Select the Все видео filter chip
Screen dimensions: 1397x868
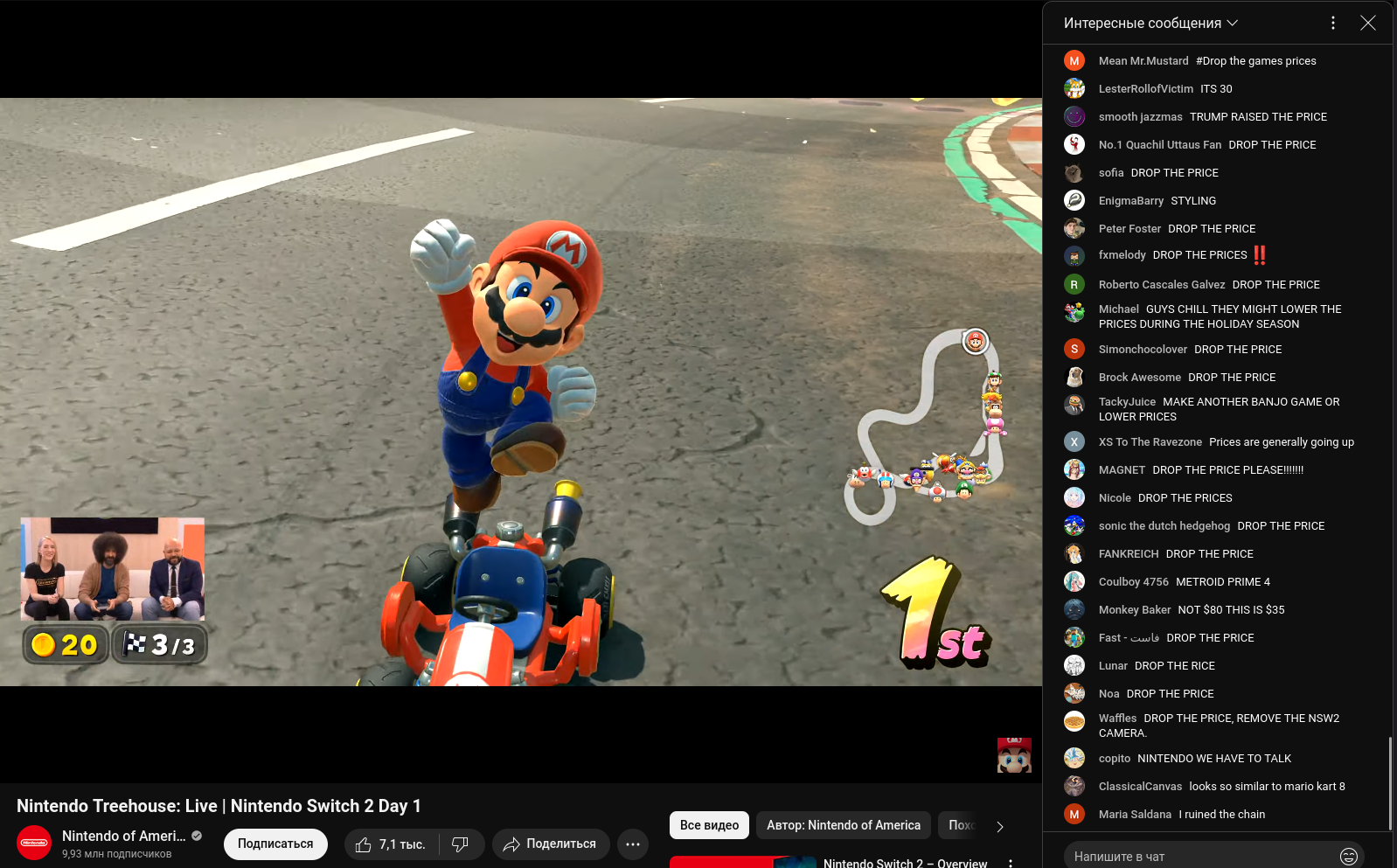pyautogui.click(x=709, y=825)
